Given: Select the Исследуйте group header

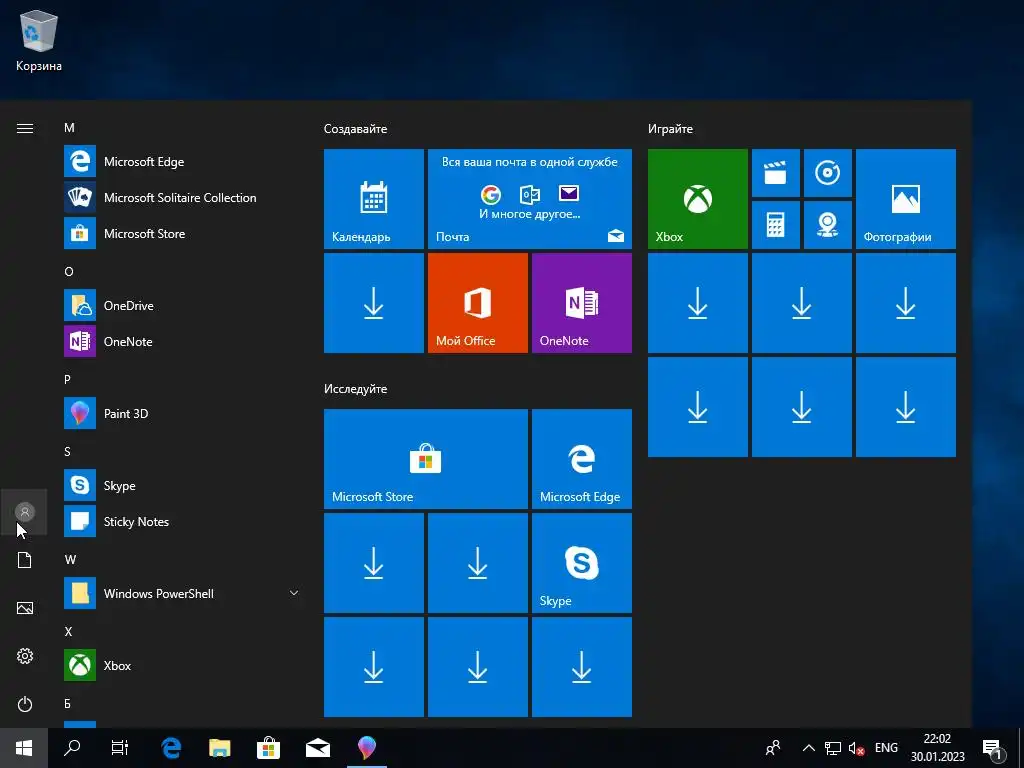Looking at the screenshot, I should 355,389.
